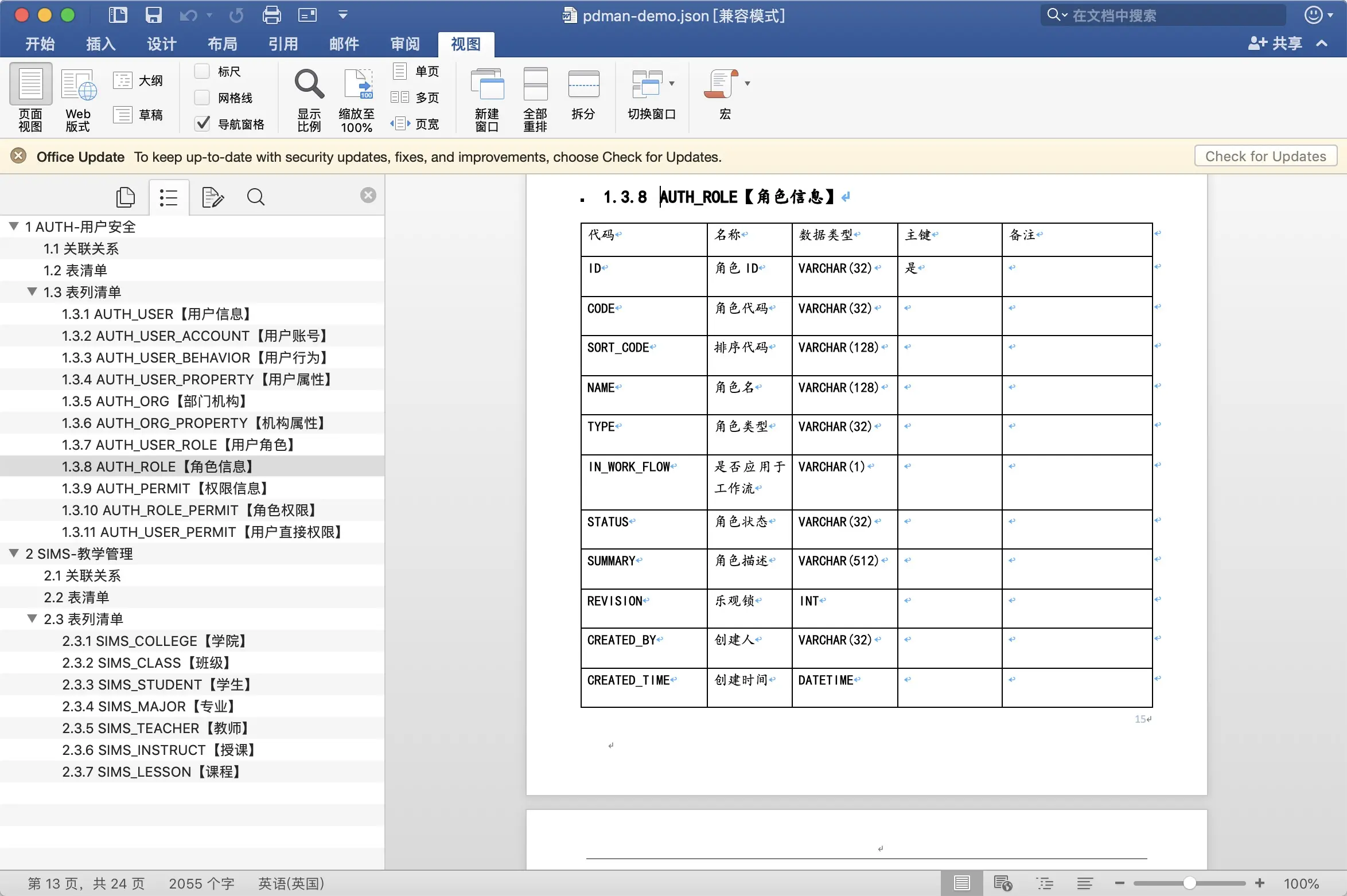Collapse the '2.3 表列清单' tree node
1347x896 pixels.
tap(33, 618)
